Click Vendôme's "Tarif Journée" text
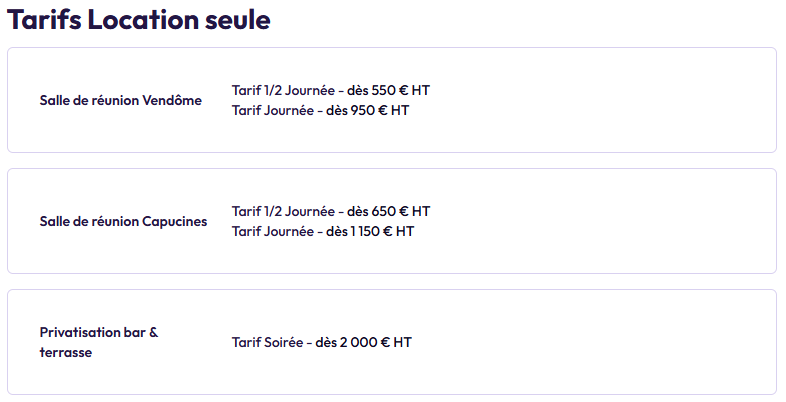Viewport: 786px width, 402px height. point(273,110)
